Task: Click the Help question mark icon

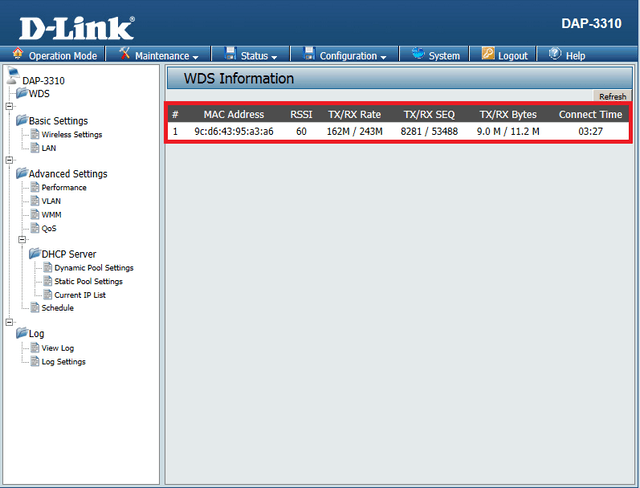Action: point(555,53)
